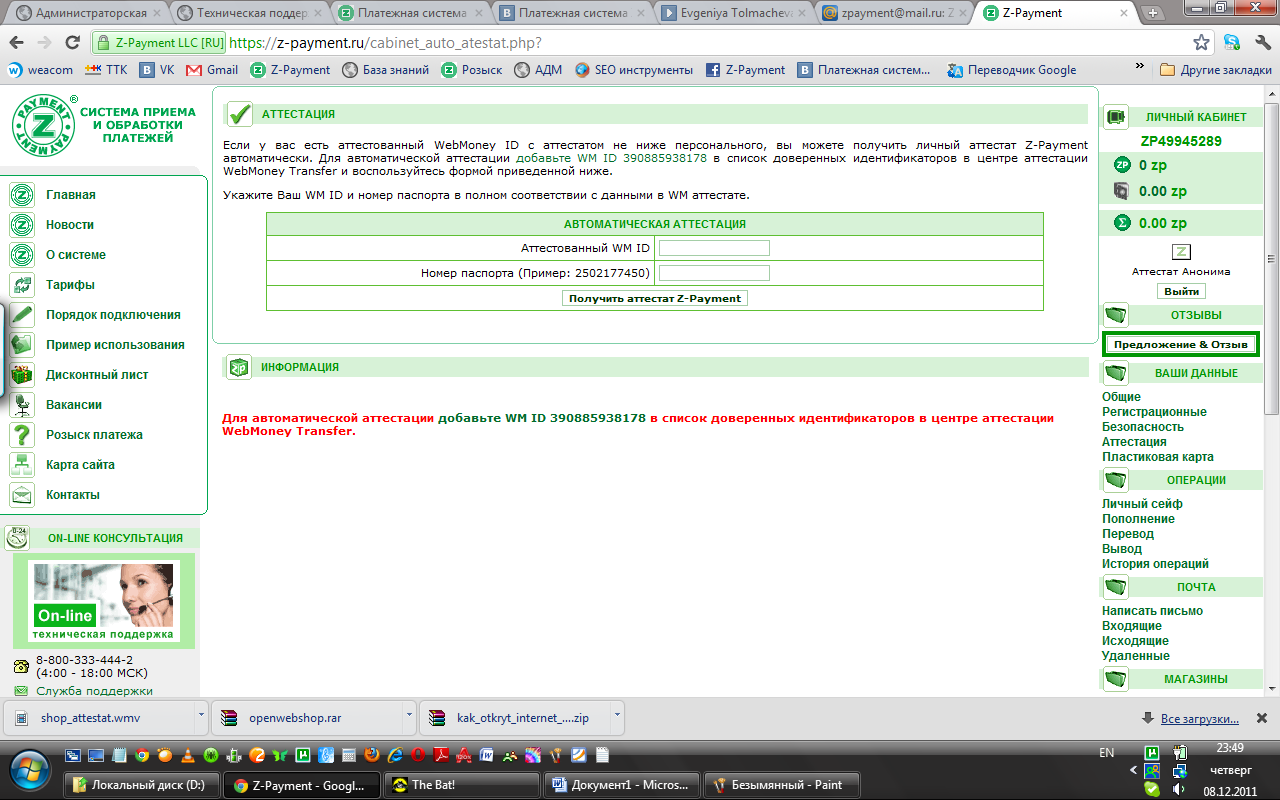Click the Карта сайта icon
The width and height of the screenshot is (1280, 800).
22,465
